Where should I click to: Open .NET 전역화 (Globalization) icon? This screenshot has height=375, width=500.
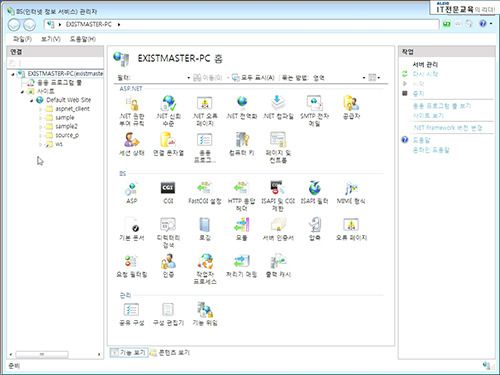242,107
